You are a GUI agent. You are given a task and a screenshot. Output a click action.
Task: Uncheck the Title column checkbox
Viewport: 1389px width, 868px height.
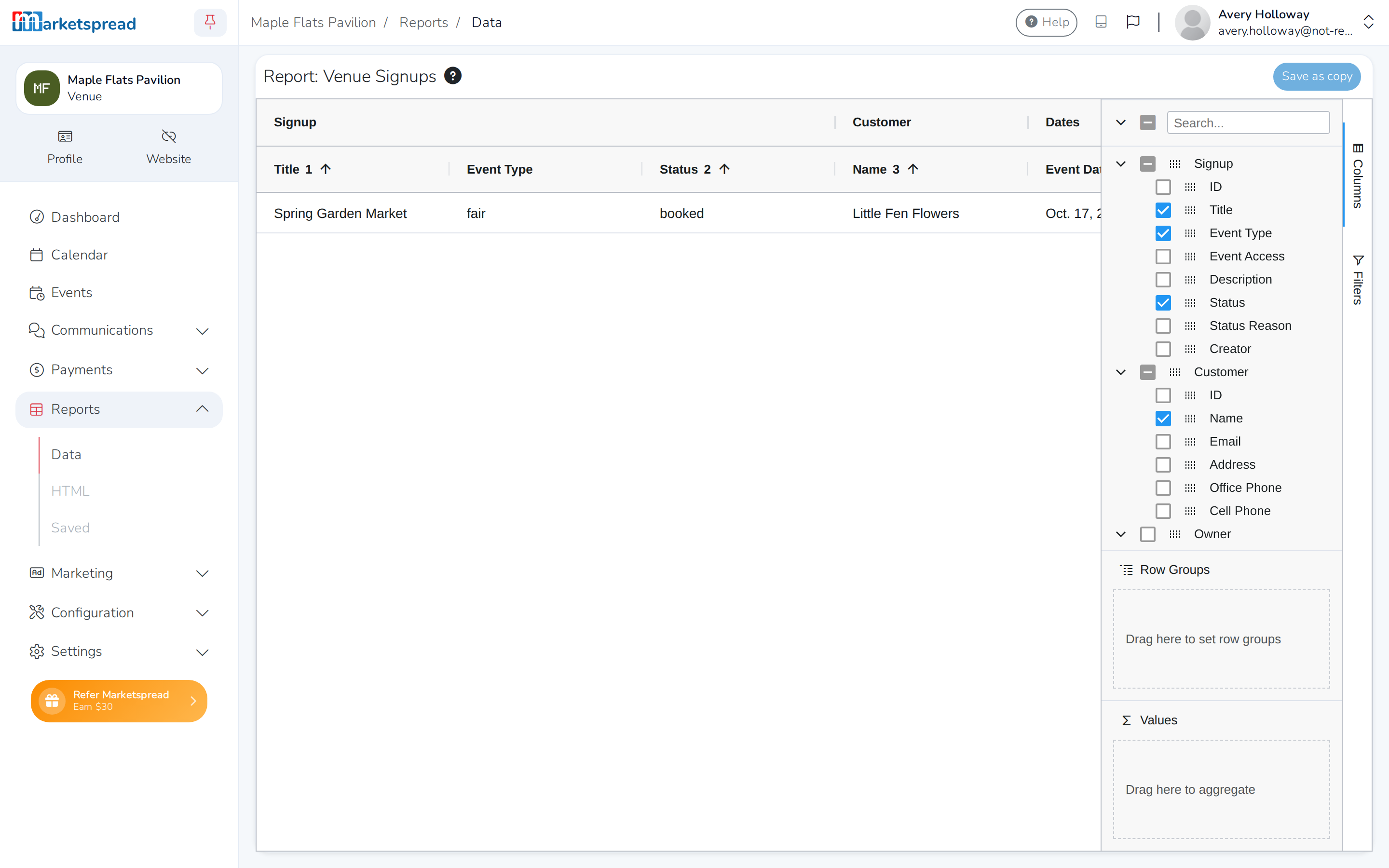click(1163, 210)
